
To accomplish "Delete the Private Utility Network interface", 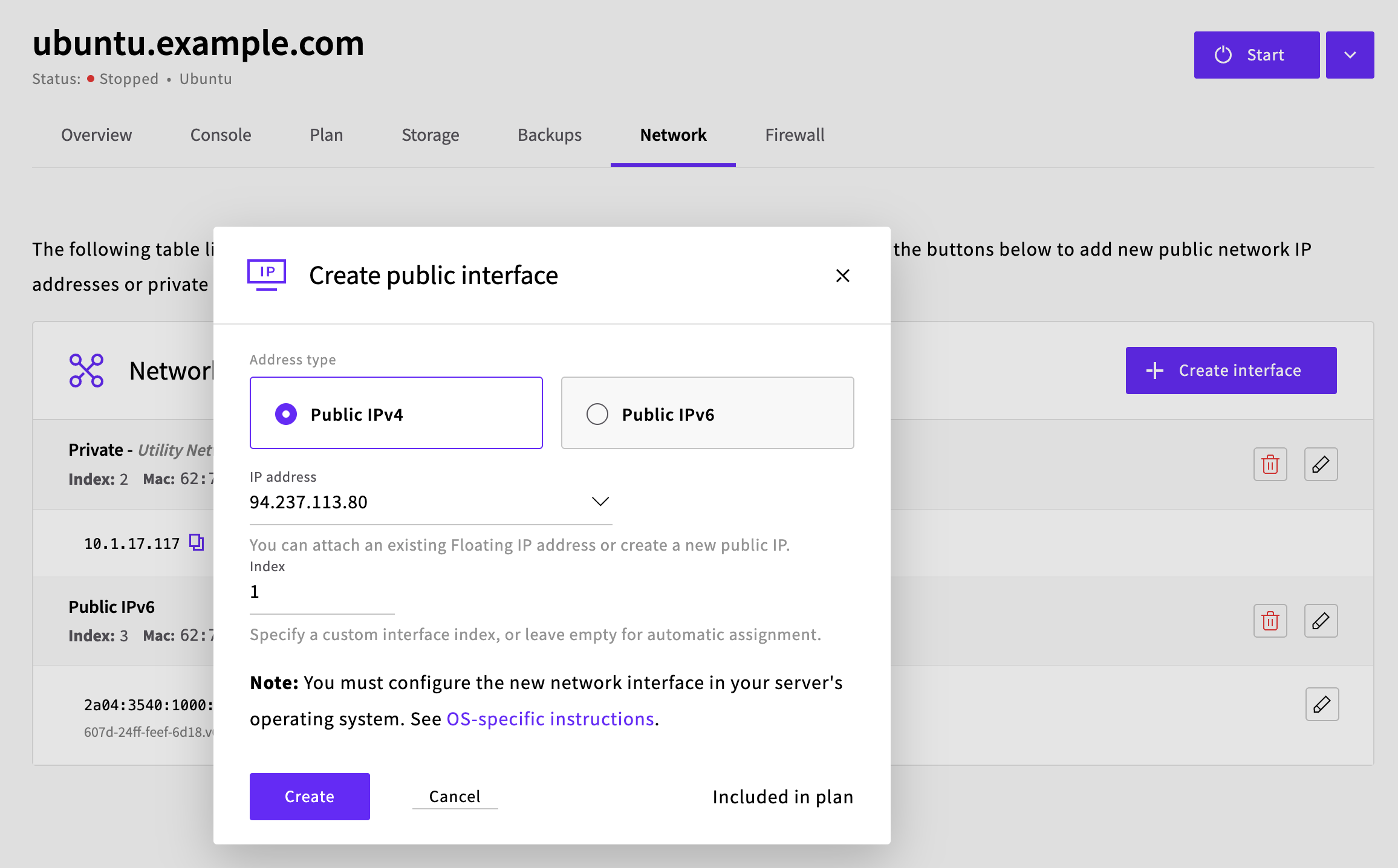I will 1270,464.
